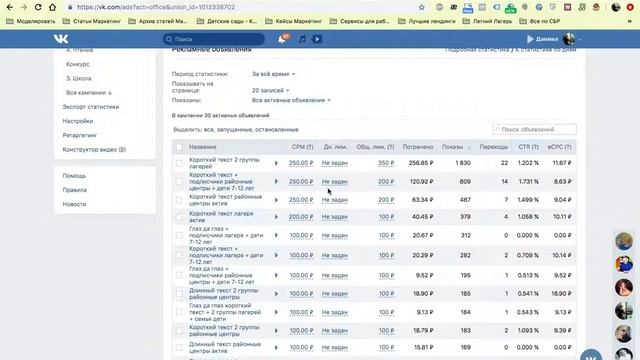Viewport: 640px width, 360px height.
Task: Check 'Глаз да глаз + подписчики лагеря' row
Action: click(x=179, y=236)
